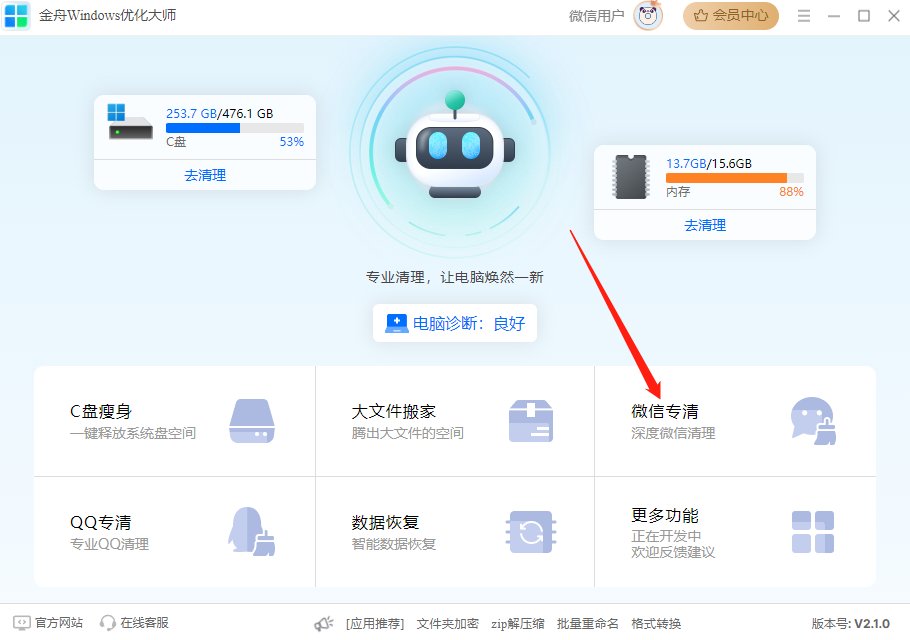Click the 电脑诊断: 良好 button
The height and width of the screenshot is (640, 910).
point(455,323)
